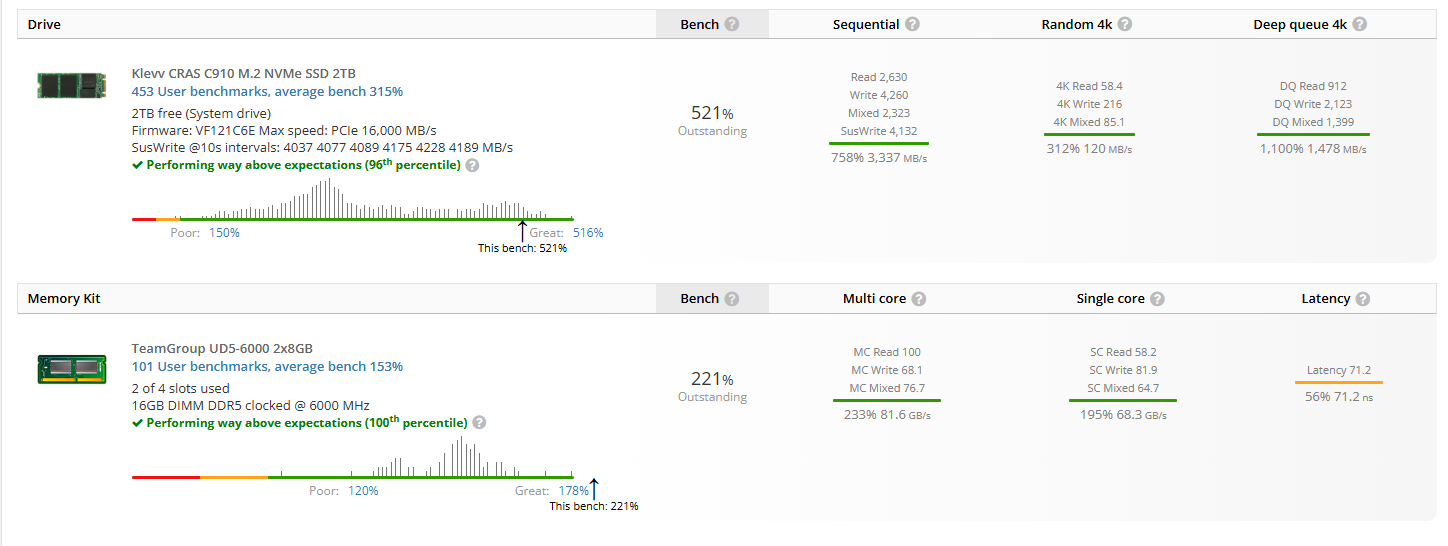Click the question mark next to Sequential
This screenshot has width=1448, height=546.
[x=913, y=24]
